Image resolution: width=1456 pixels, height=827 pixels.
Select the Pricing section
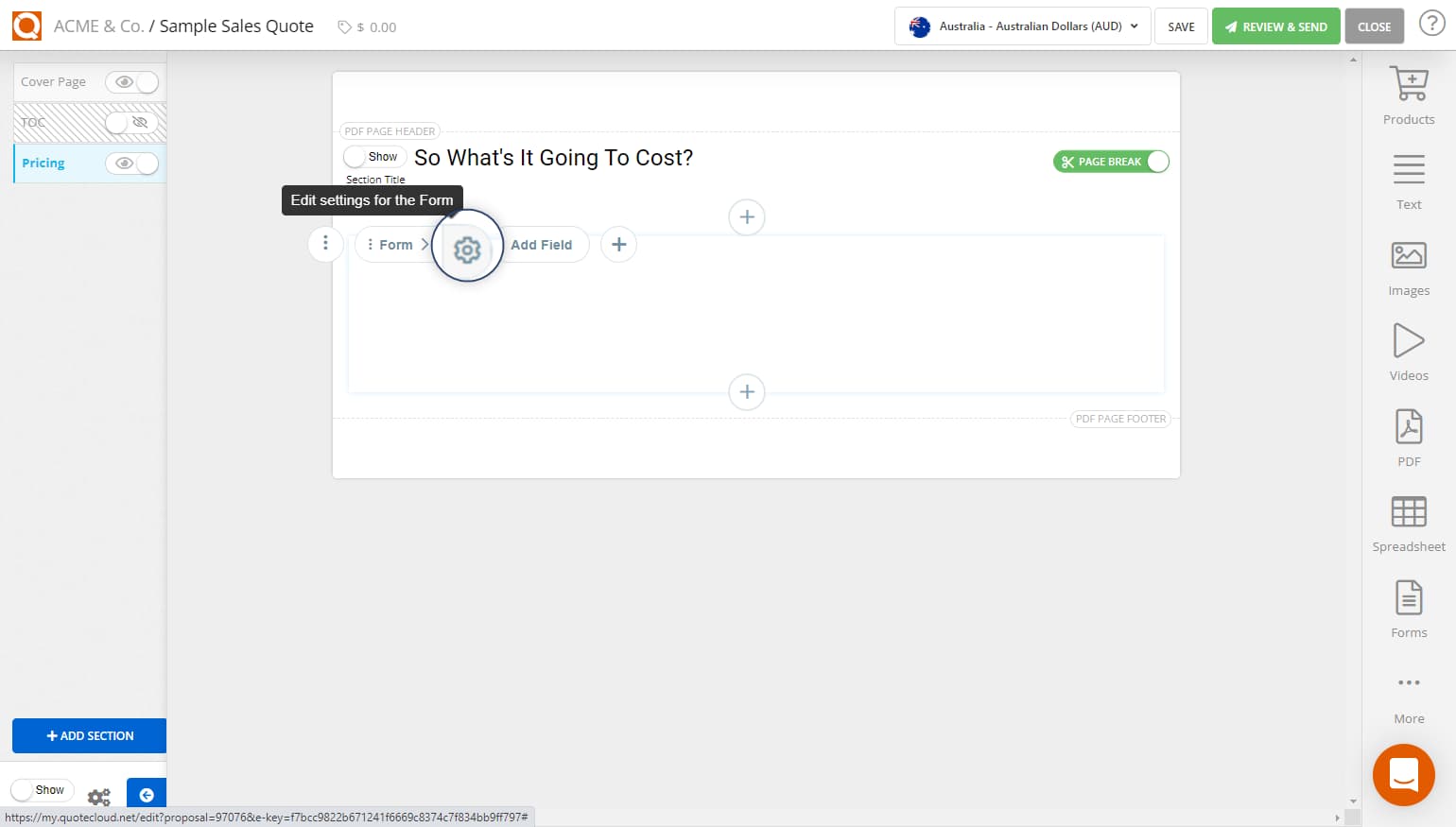coord(43,163)
